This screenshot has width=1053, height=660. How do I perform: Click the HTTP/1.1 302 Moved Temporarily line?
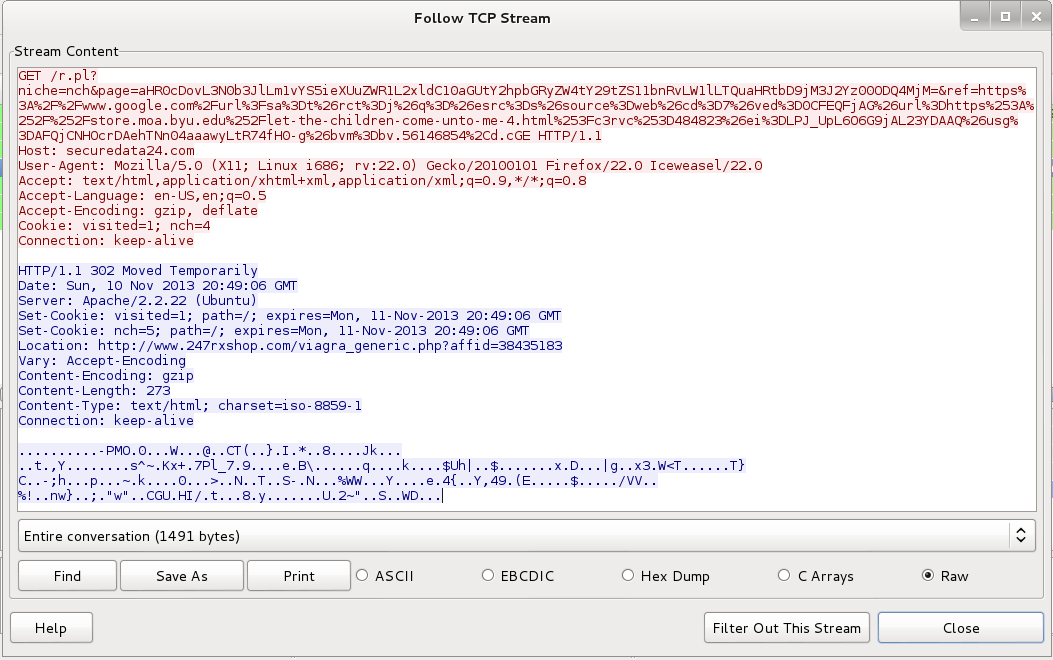click(x=138, y=271)
